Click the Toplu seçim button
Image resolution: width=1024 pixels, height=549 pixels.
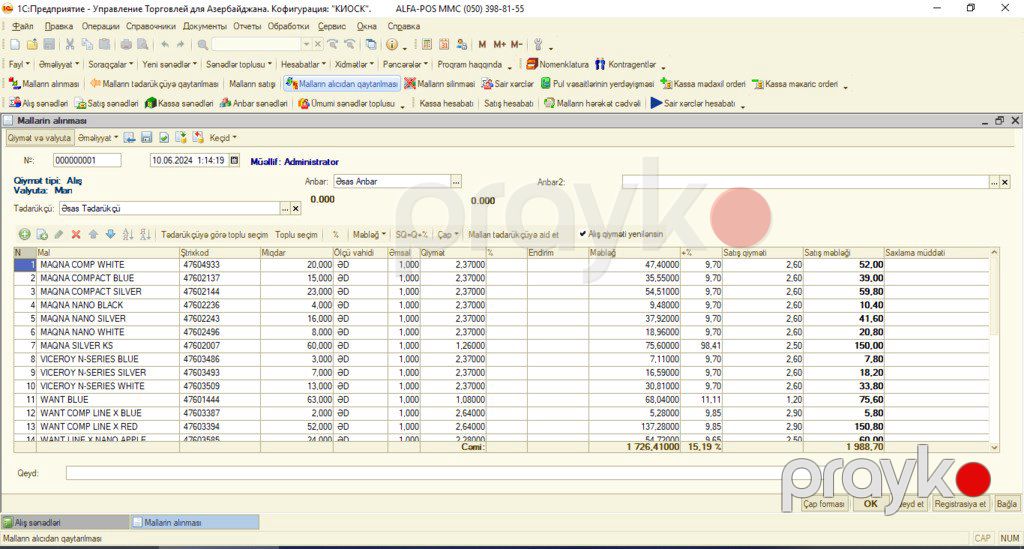click(296, 234)
